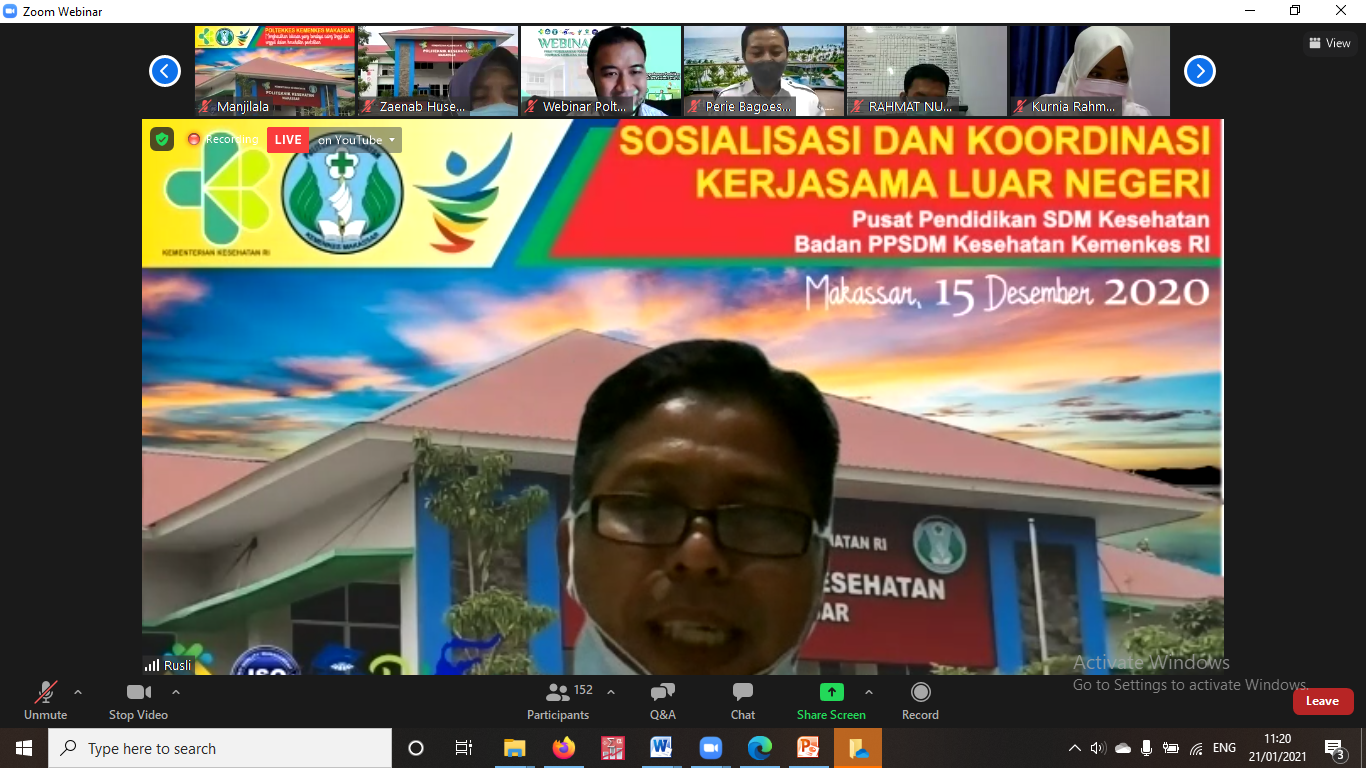The height and width of the screenshot is (768, 1366).
Task: Open the volume control in system tray
Action: (x=1098, y=748)
